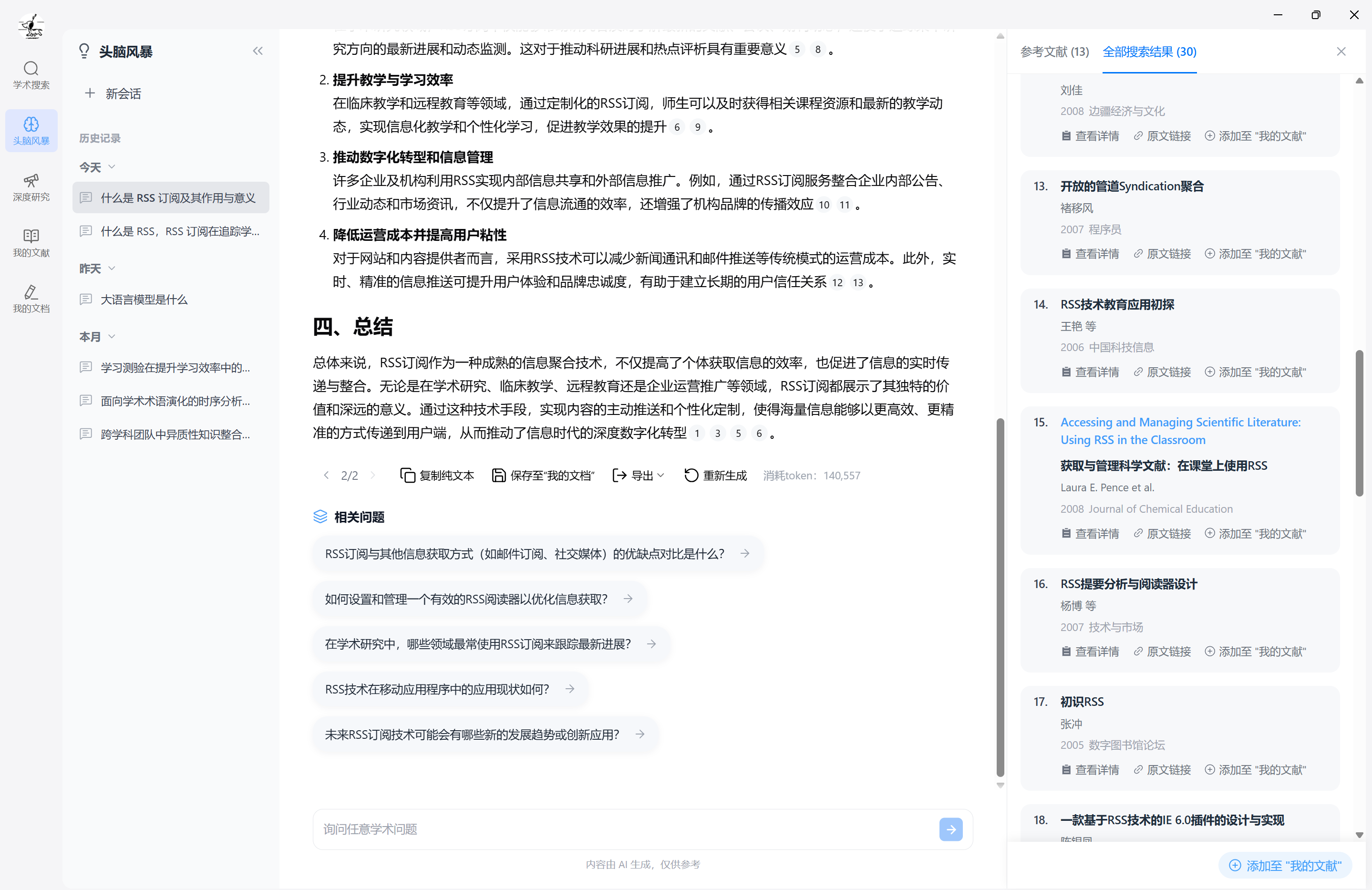Collapse the 本月 history group

(112, 337)
